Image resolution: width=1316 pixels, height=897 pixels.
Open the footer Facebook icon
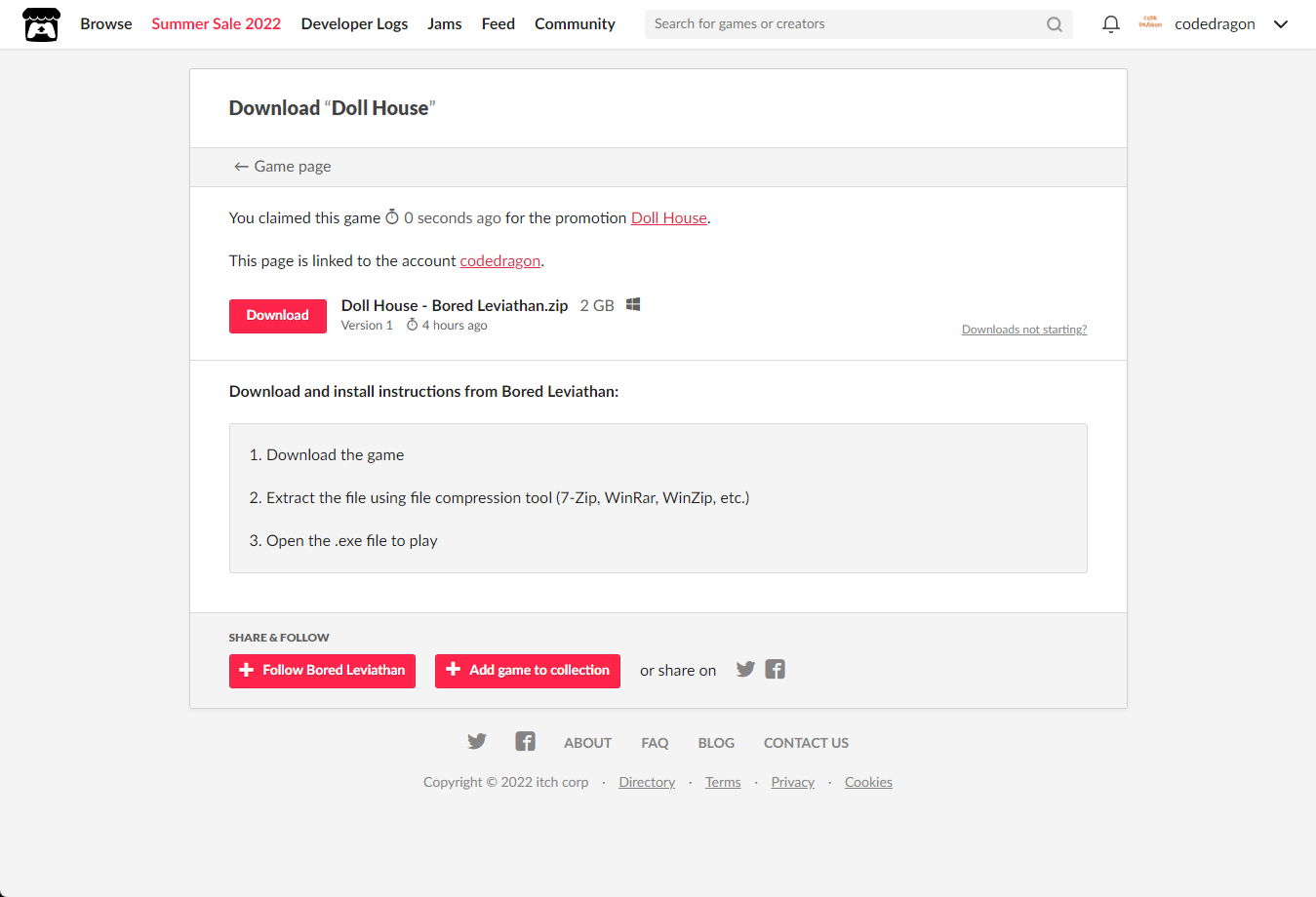[x=526, y=741]
